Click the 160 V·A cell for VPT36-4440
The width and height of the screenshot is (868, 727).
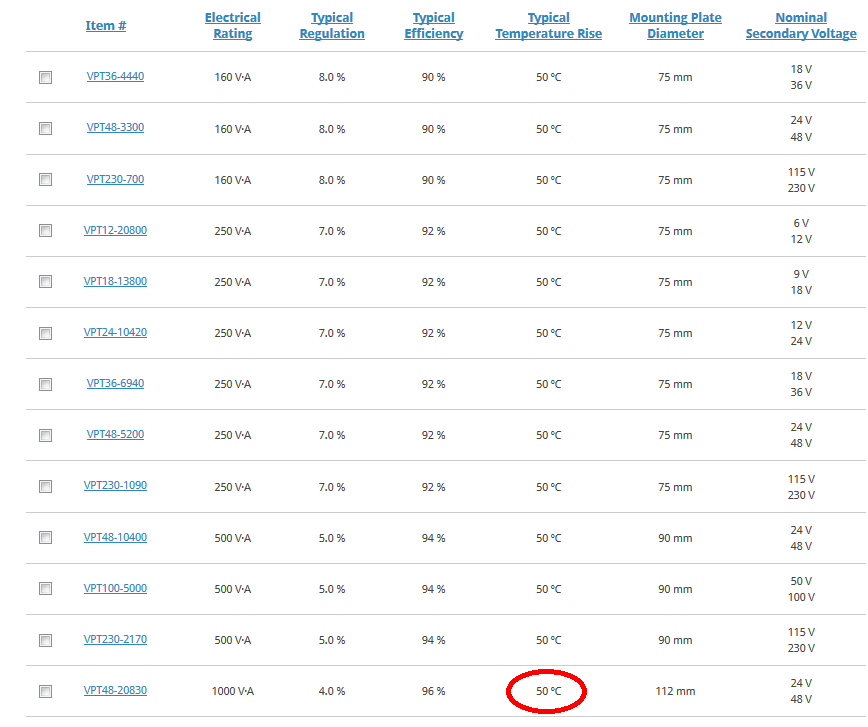(232, 78)
